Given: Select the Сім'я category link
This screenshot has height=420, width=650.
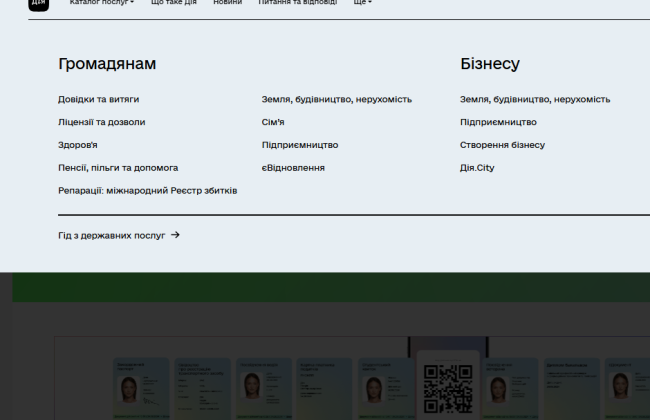Looking at the screenshot, I should click(273, 122).
